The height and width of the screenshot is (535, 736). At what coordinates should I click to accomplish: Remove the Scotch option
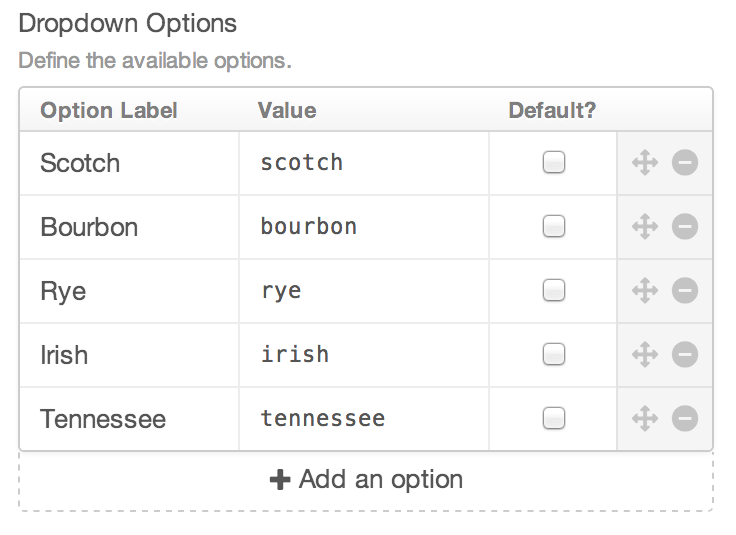click(x=685, y=163)
